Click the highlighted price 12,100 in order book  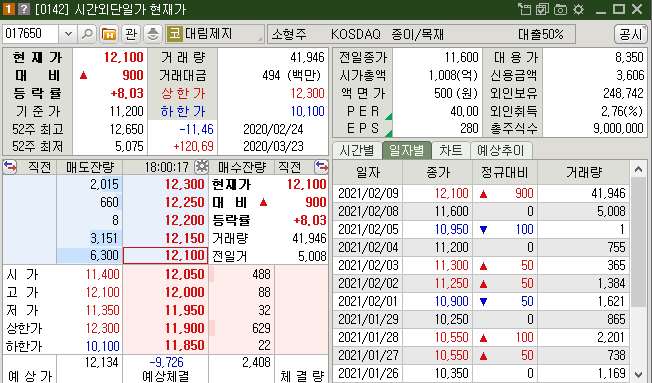[165, 255]
